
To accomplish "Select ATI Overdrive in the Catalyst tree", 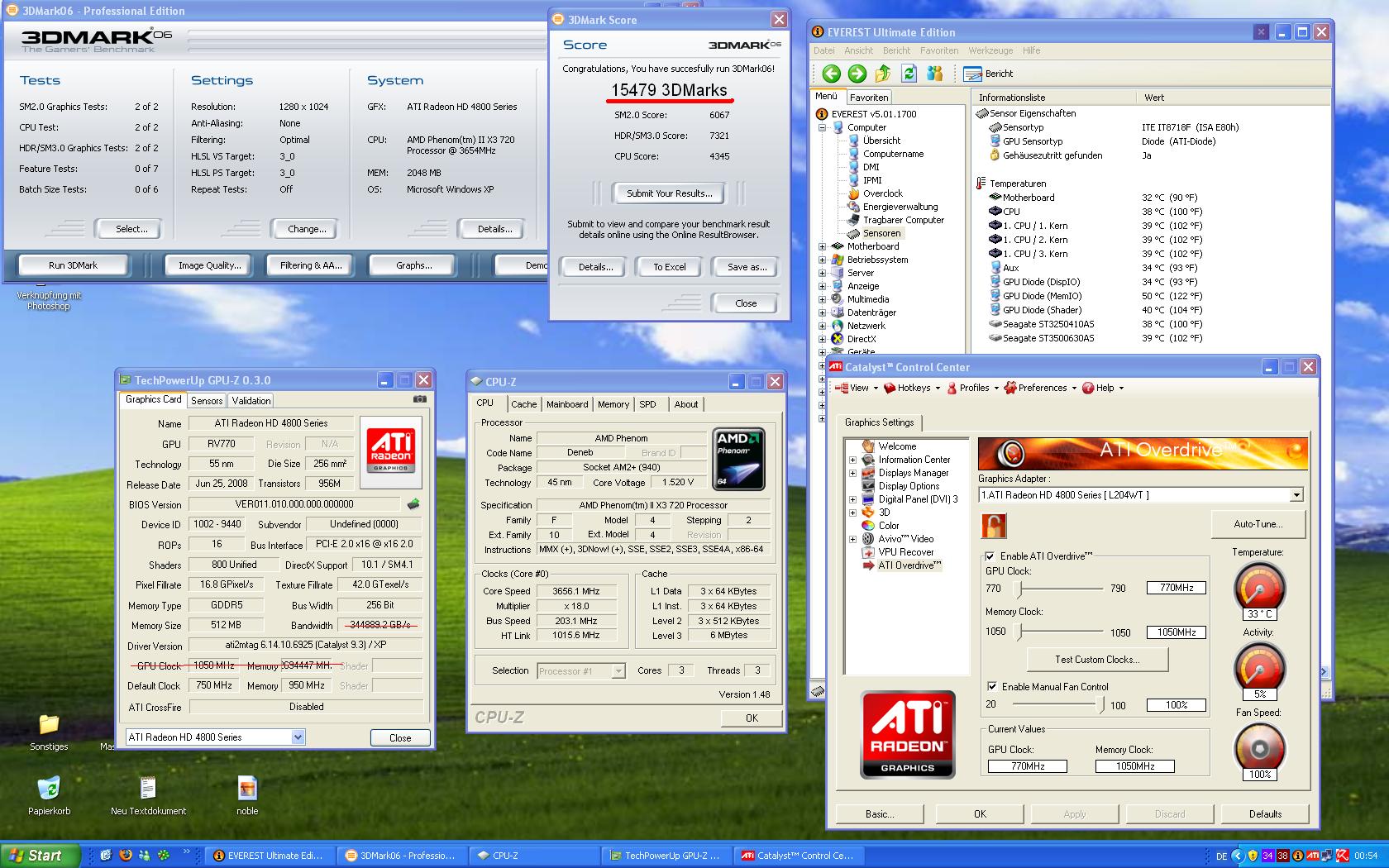I will [909, 565].
